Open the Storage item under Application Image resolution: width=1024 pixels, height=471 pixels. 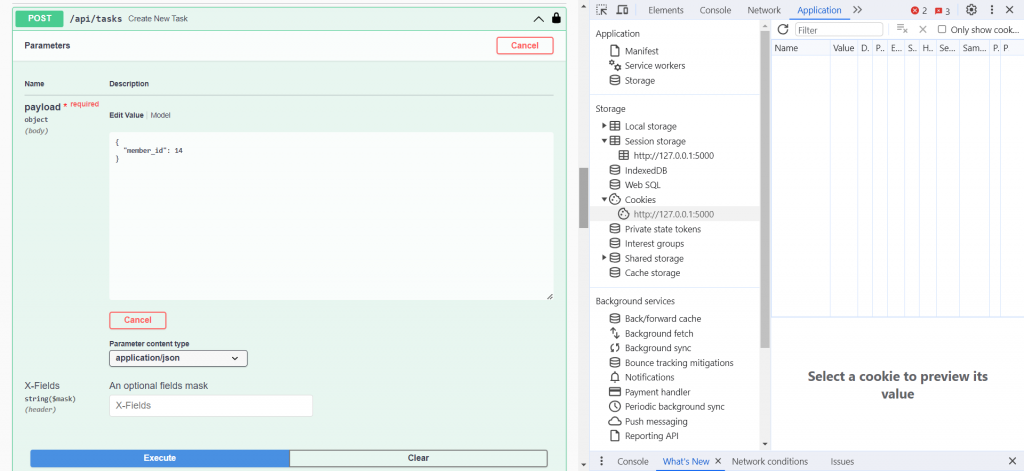(639, 80)
